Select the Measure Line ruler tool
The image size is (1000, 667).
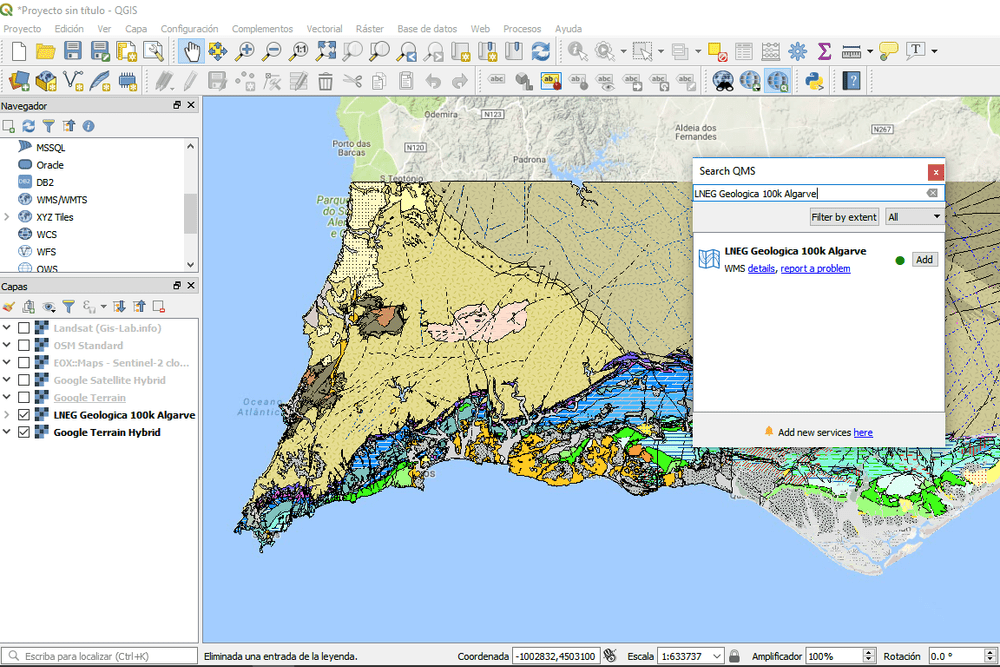coord(850,51)
